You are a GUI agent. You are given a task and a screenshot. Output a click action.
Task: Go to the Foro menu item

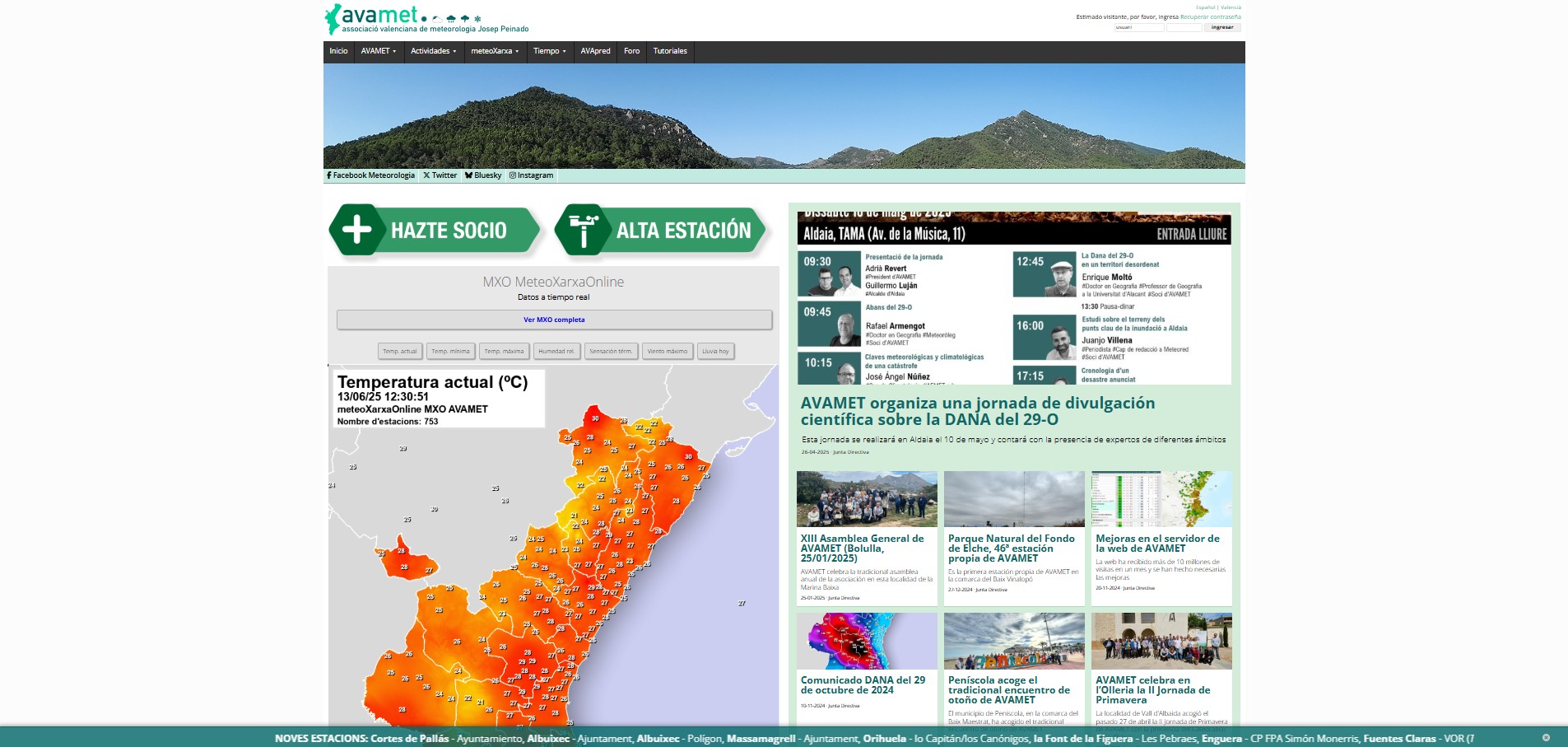tap(631, 51)
